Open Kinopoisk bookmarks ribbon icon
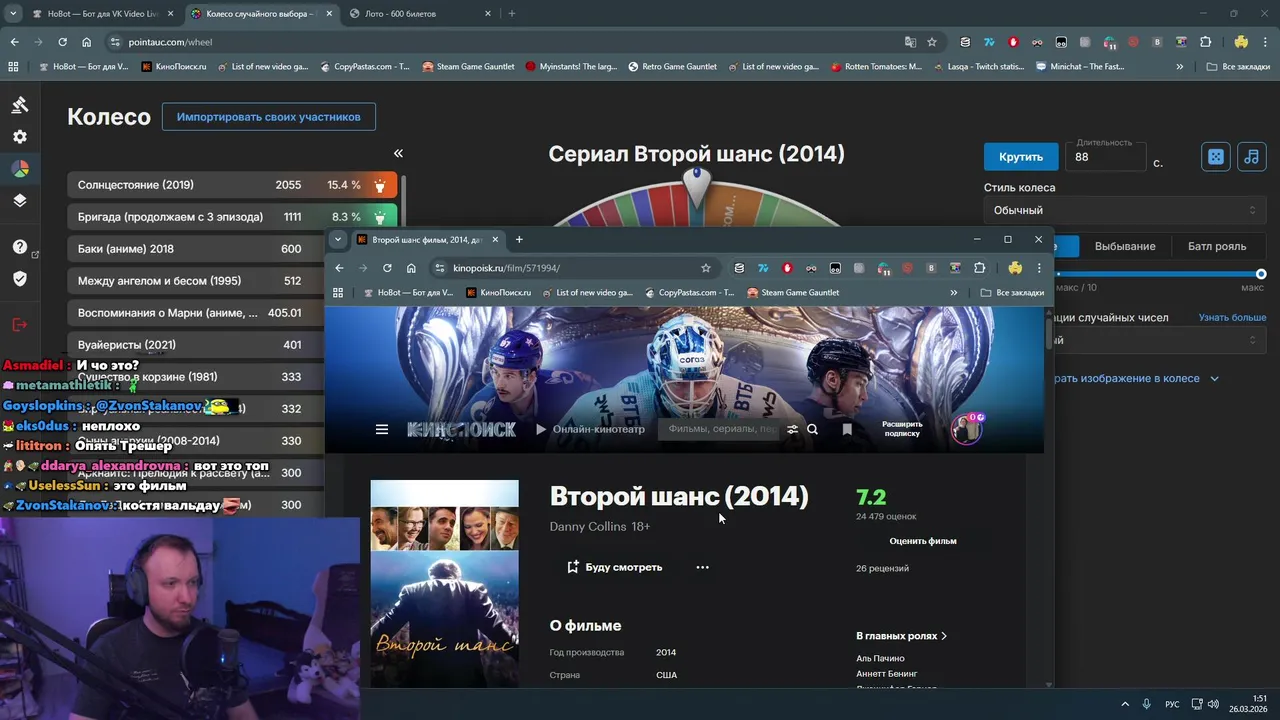 847,429
